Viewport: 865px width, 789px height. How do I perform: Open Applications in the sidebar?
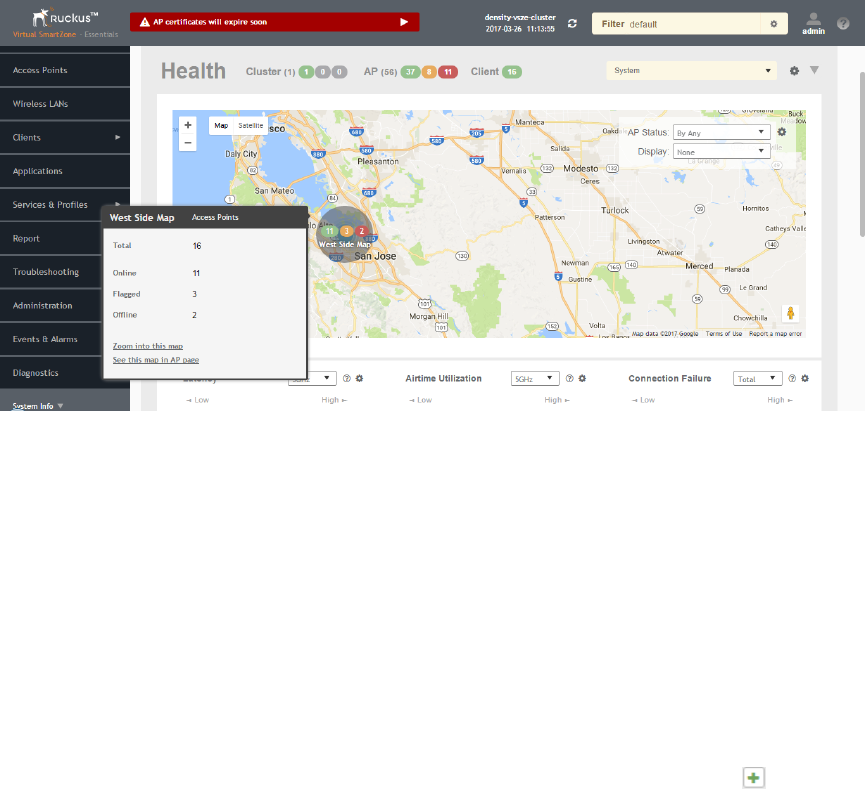point(65,171)
